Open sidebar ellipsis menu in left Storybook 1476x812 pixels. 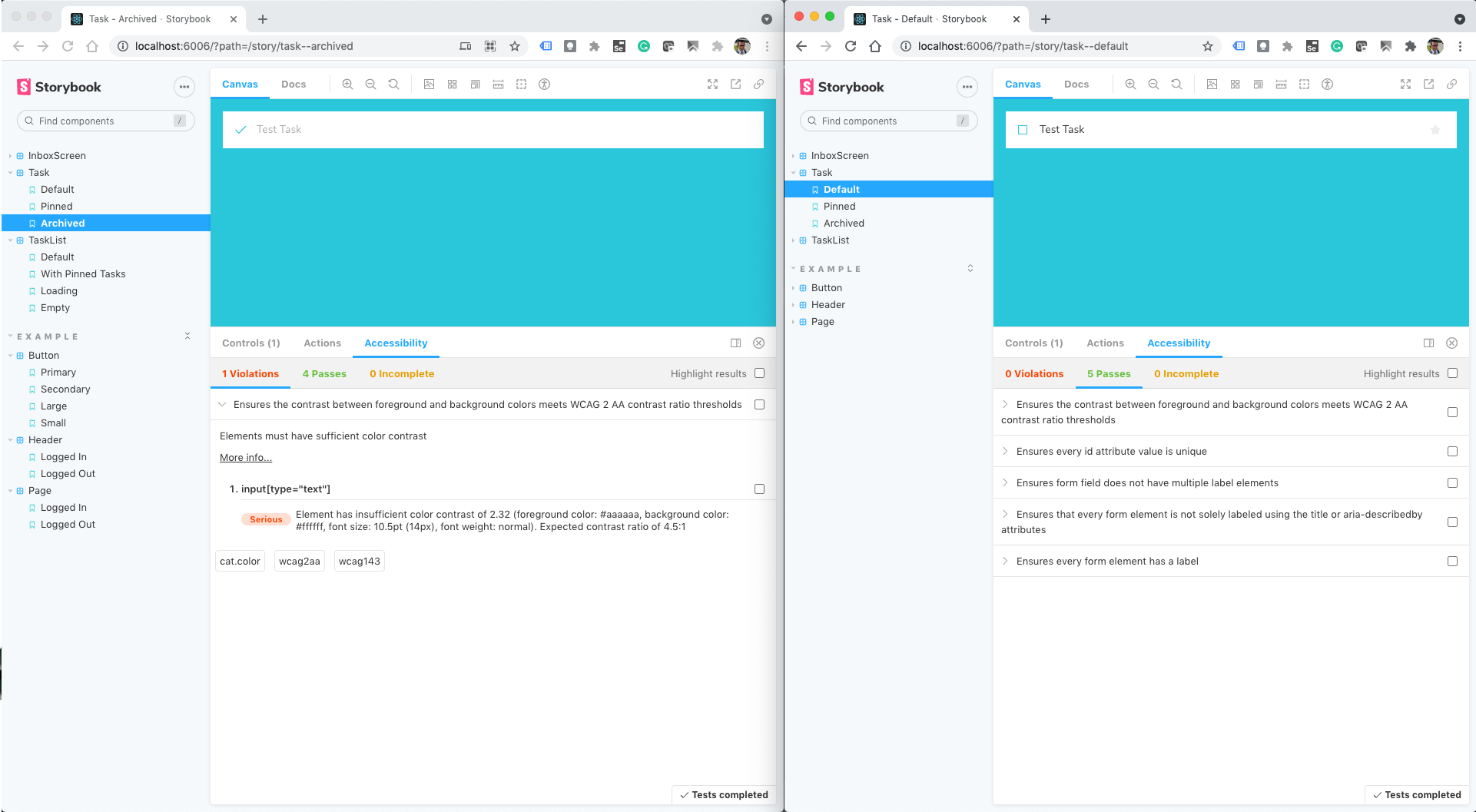click(x=184, y=87)
